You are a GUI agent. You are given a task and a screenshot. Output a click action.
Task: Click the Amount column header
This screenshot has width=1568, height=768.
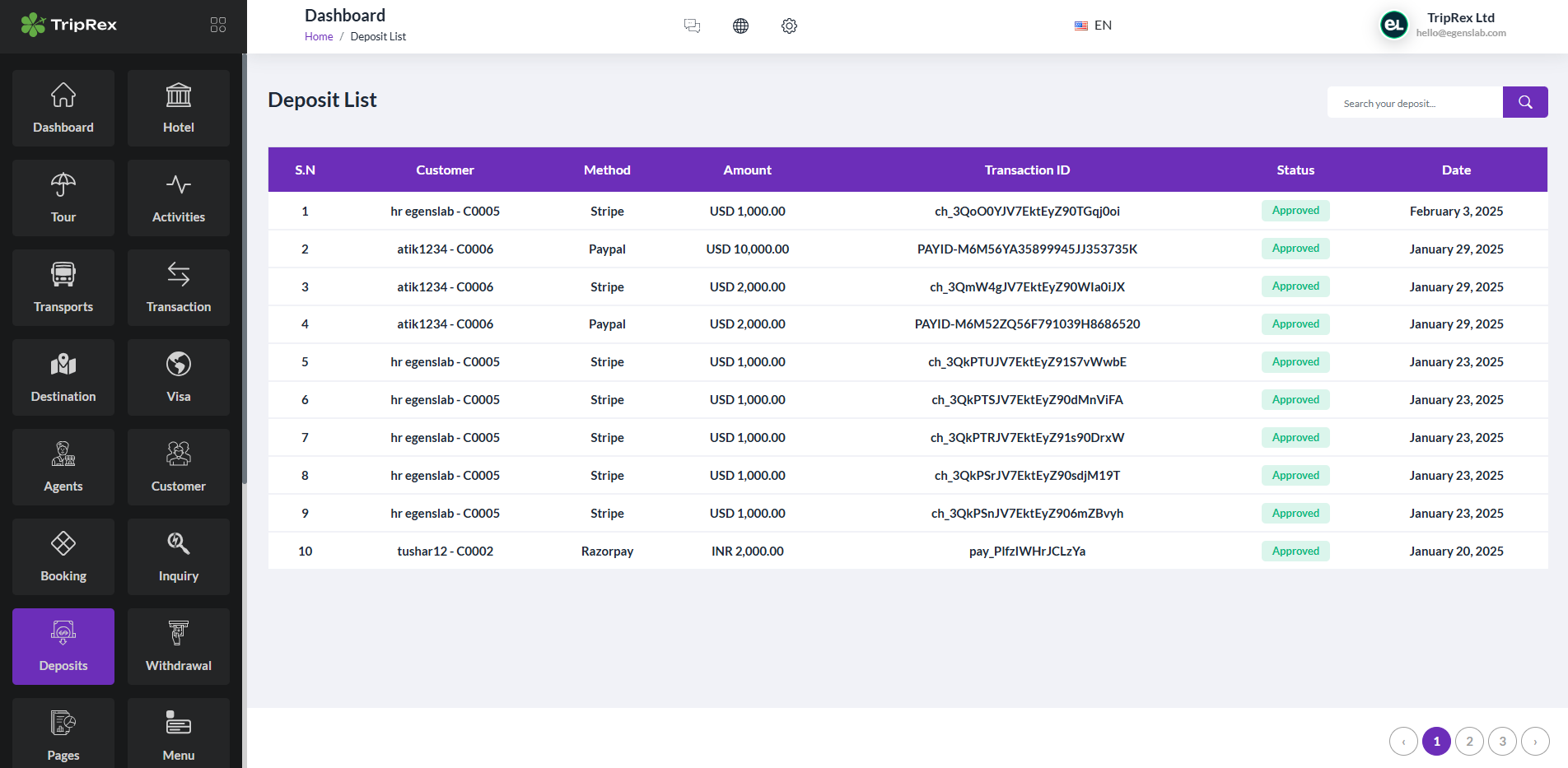click(x=747, y=170)
